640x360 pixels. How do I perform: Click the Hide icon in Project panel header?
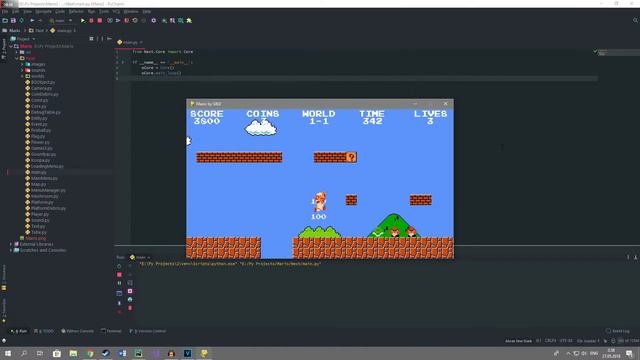pos(109,39)
